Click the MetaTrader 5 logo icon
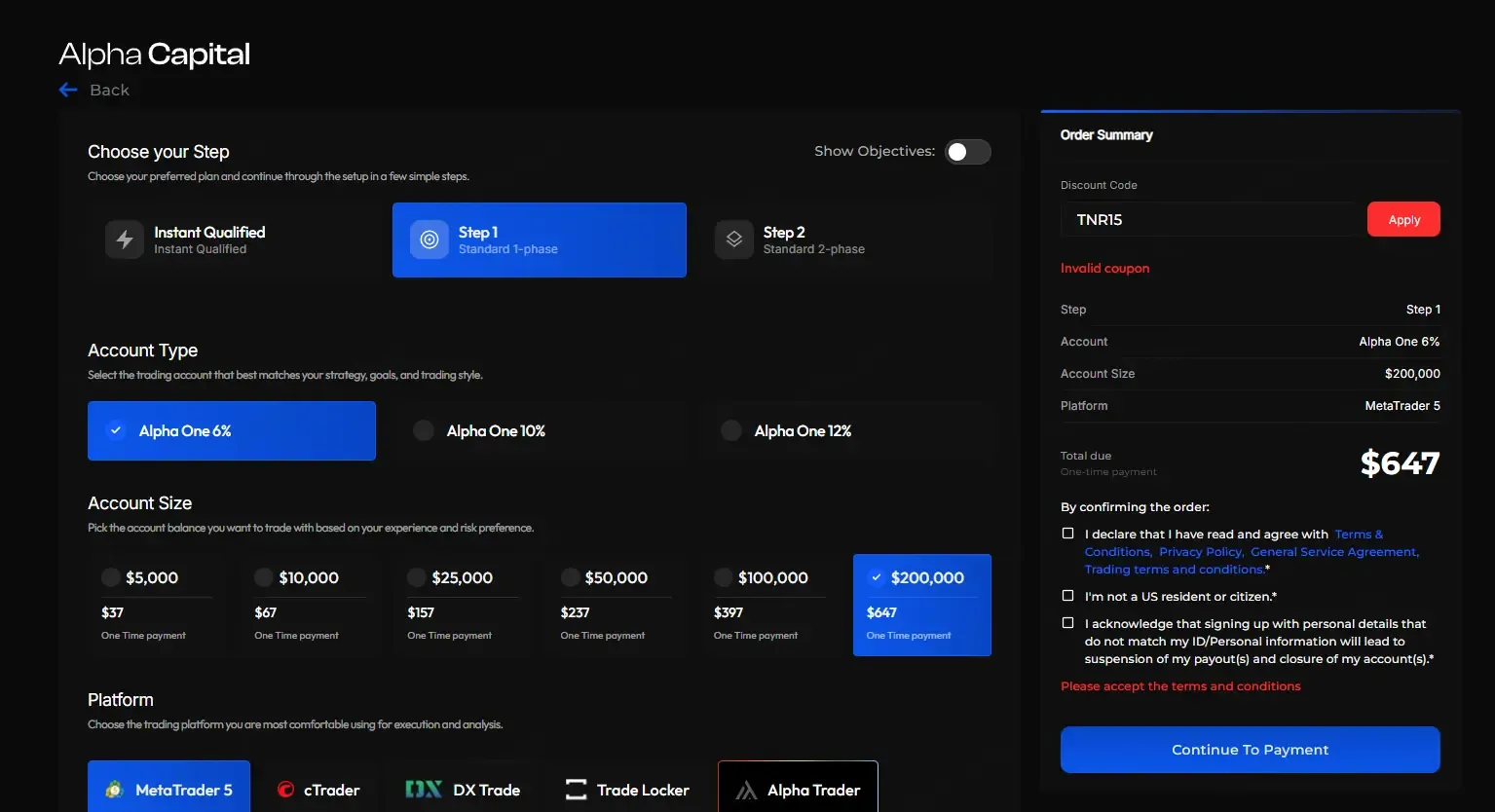Screen dimensions: 1495x812 pyautogui.click(x=115, y=790)
